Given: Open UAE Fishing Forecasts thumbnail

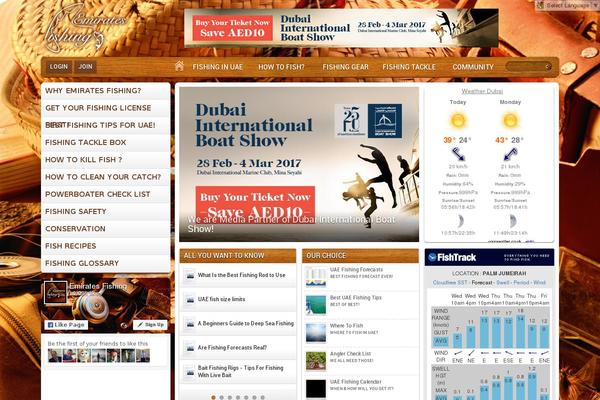Looking at the screenshot, I should (x=316, y=276).
